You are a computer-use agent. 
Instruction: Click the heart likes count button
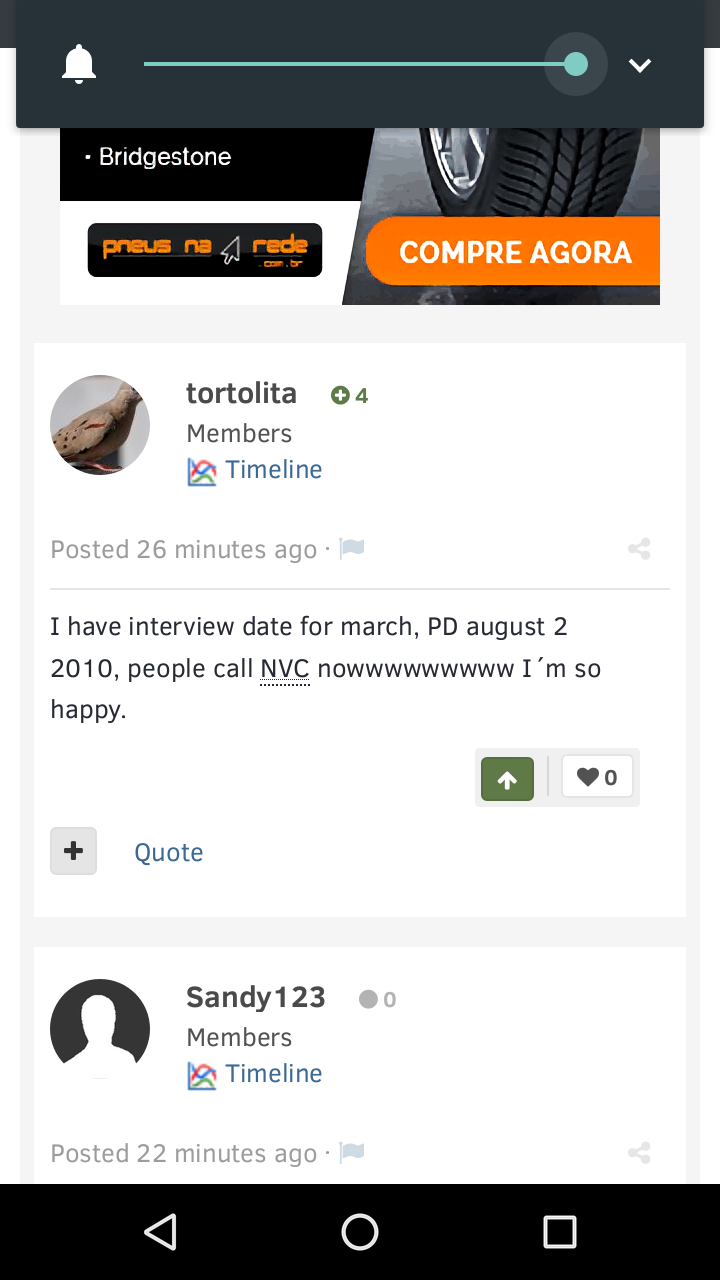[x=597, y=777]
